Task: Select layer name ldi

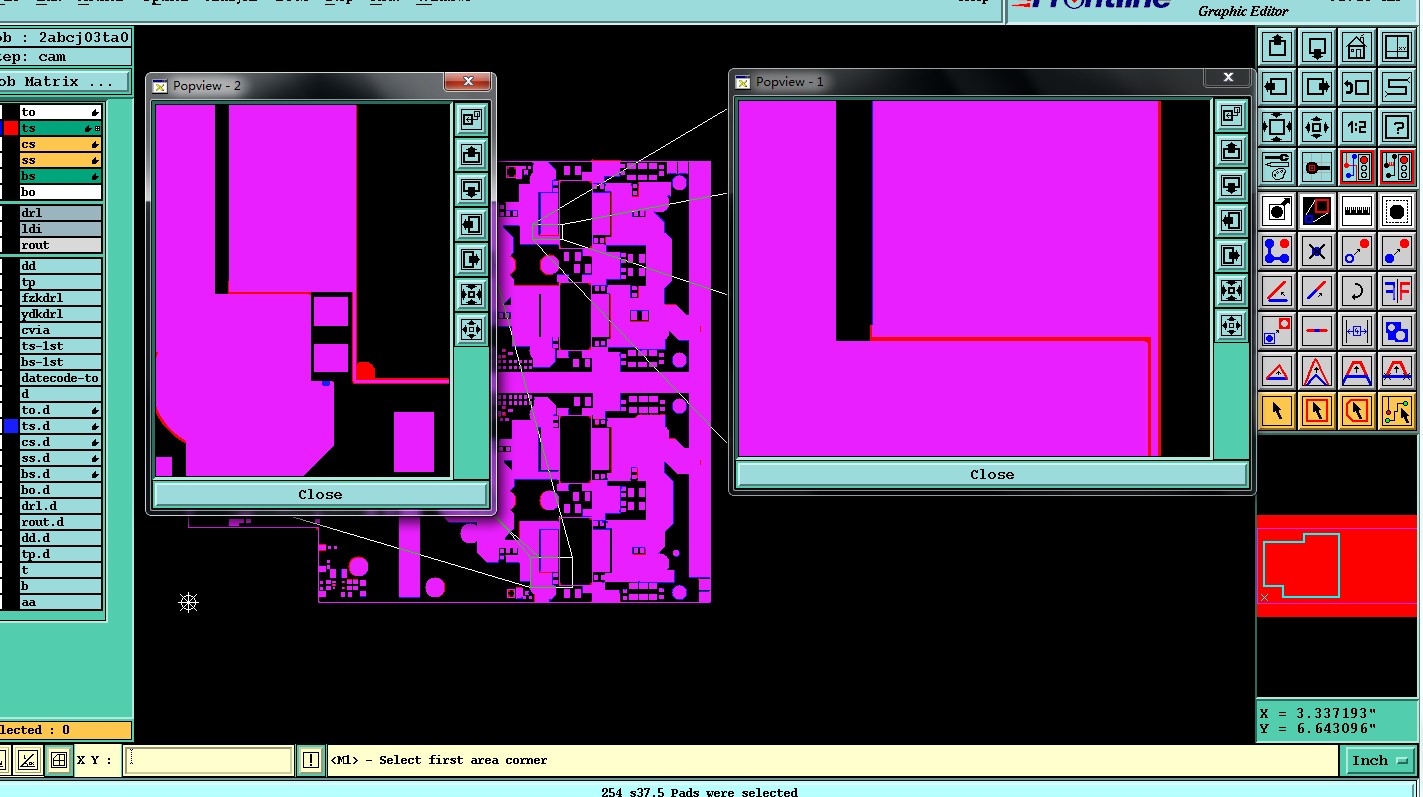Action: tap(60, 229)
